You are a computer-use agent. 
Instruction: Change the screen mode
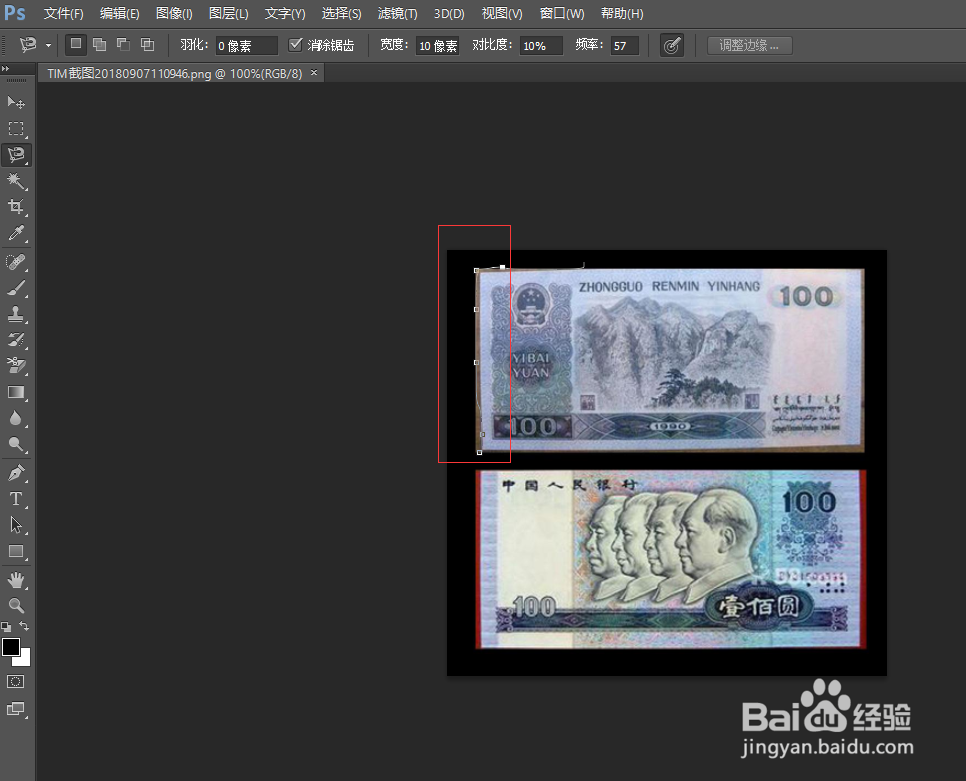15,709
